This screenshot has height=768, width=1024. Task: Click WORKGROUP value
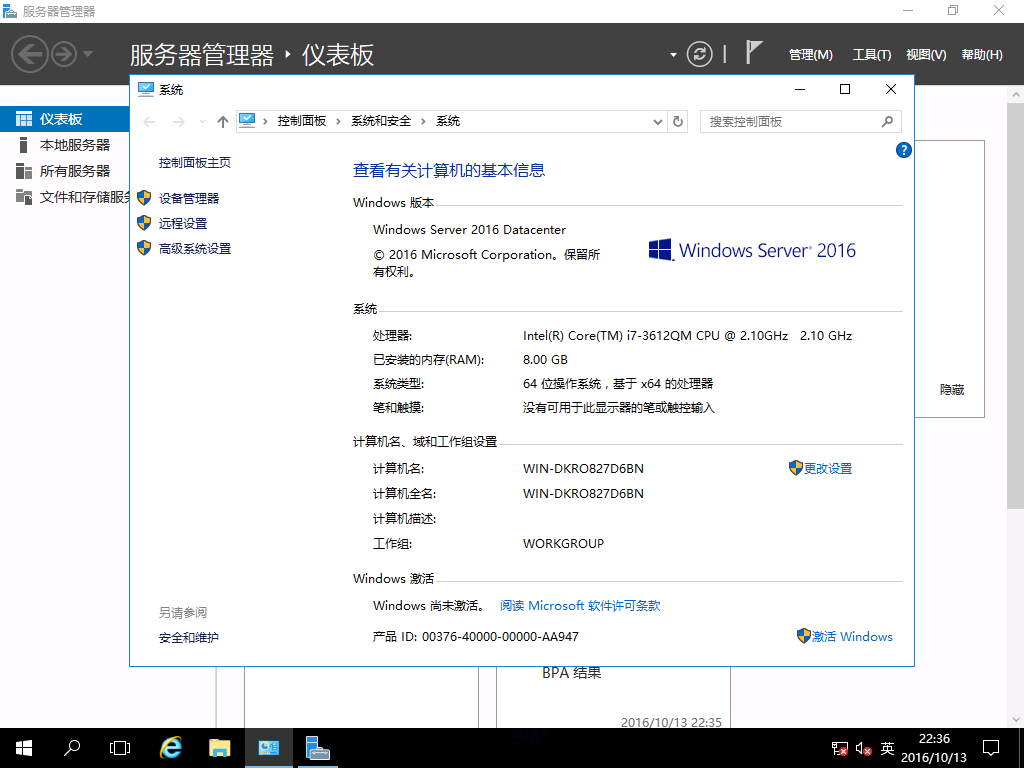[x=563, y=543]
